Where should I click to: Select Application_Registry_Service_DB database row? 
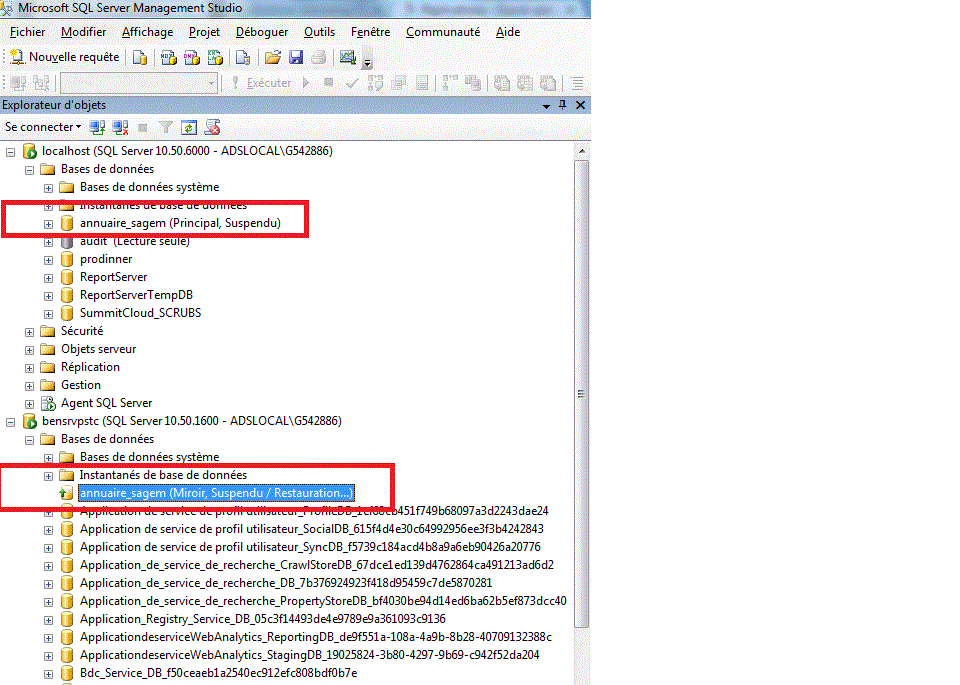click(263, 619)
